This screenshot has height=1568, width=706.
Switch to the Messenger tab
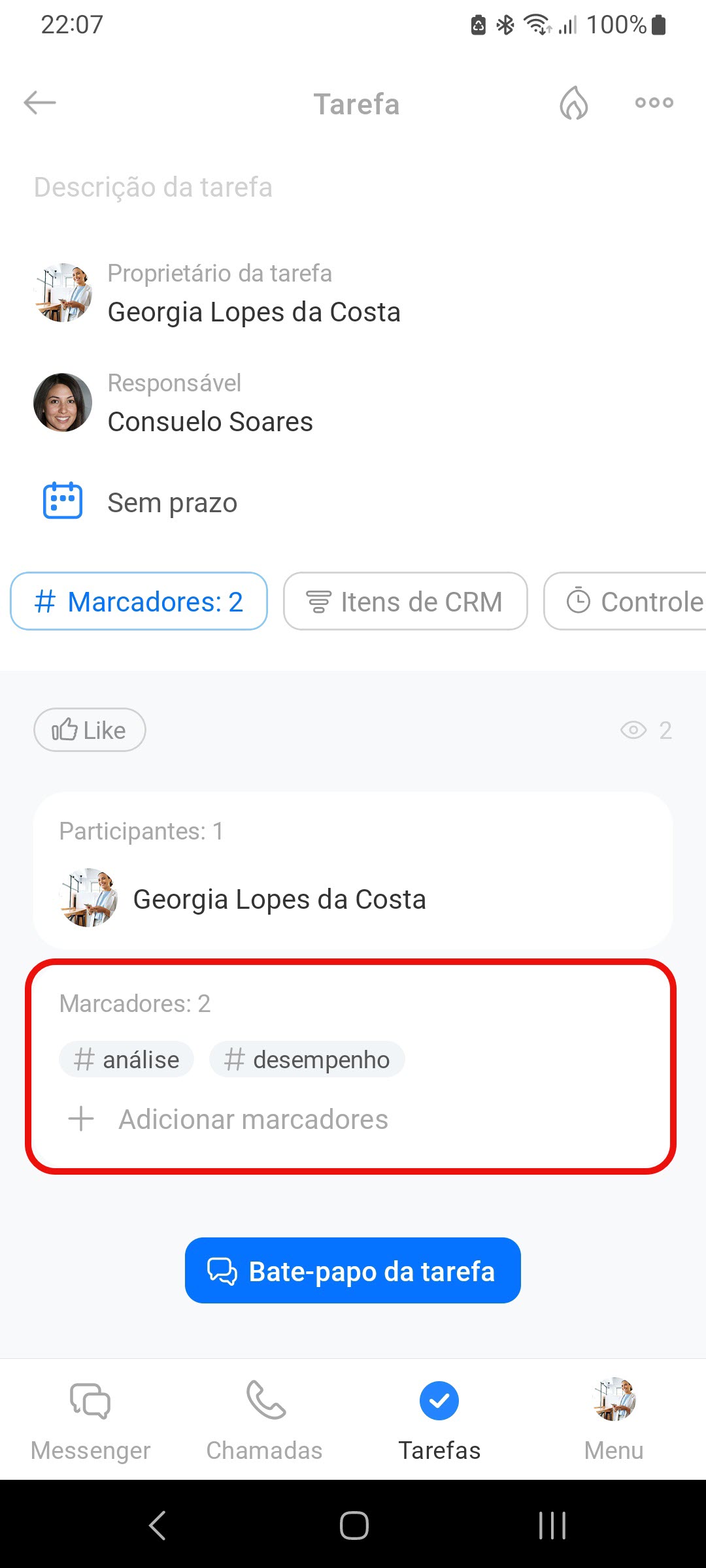click(x=90, y=1418)
